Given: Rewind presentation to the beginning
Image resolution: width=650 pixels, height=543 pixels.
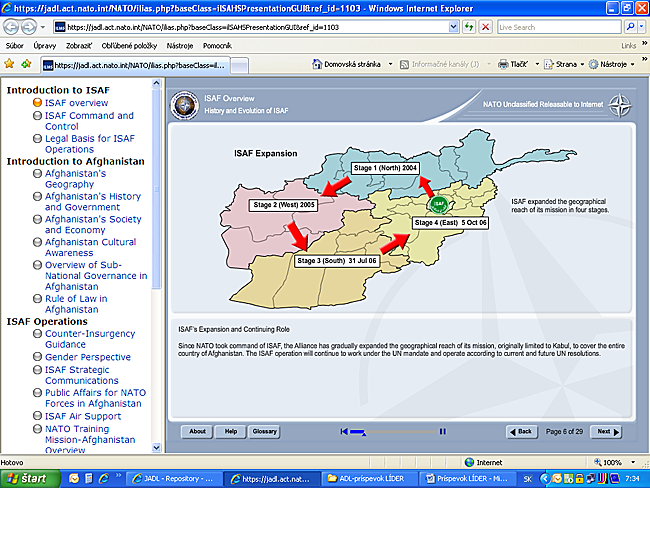Looking at the screenshot, I should pyautogui.click(x=344, y=432).
